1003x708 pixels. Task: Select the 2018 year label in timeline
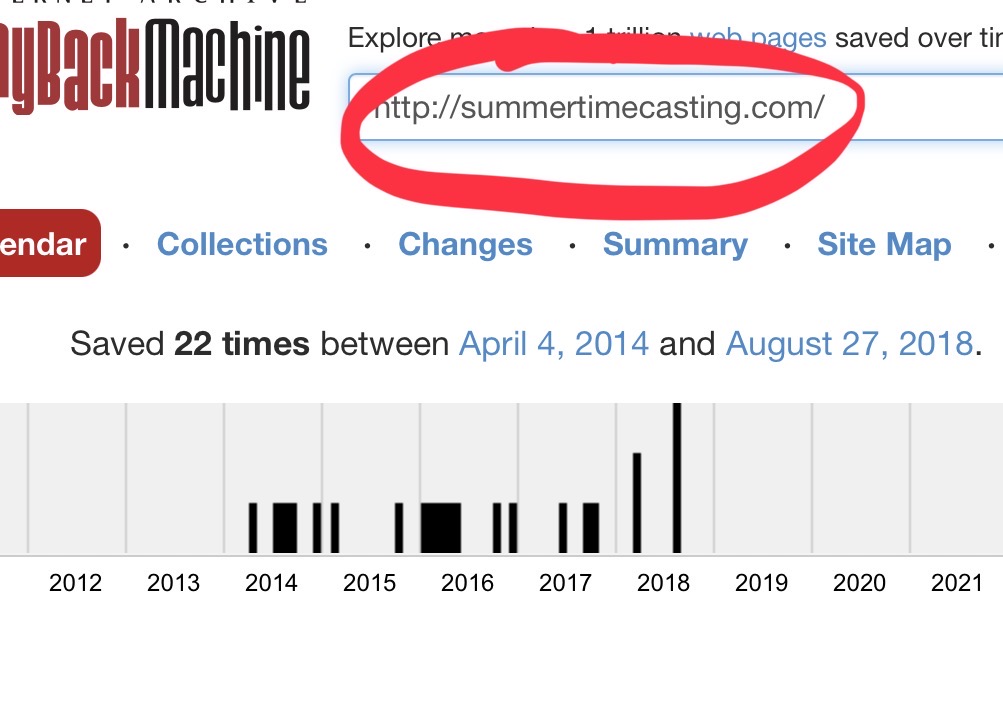point(664,582)
